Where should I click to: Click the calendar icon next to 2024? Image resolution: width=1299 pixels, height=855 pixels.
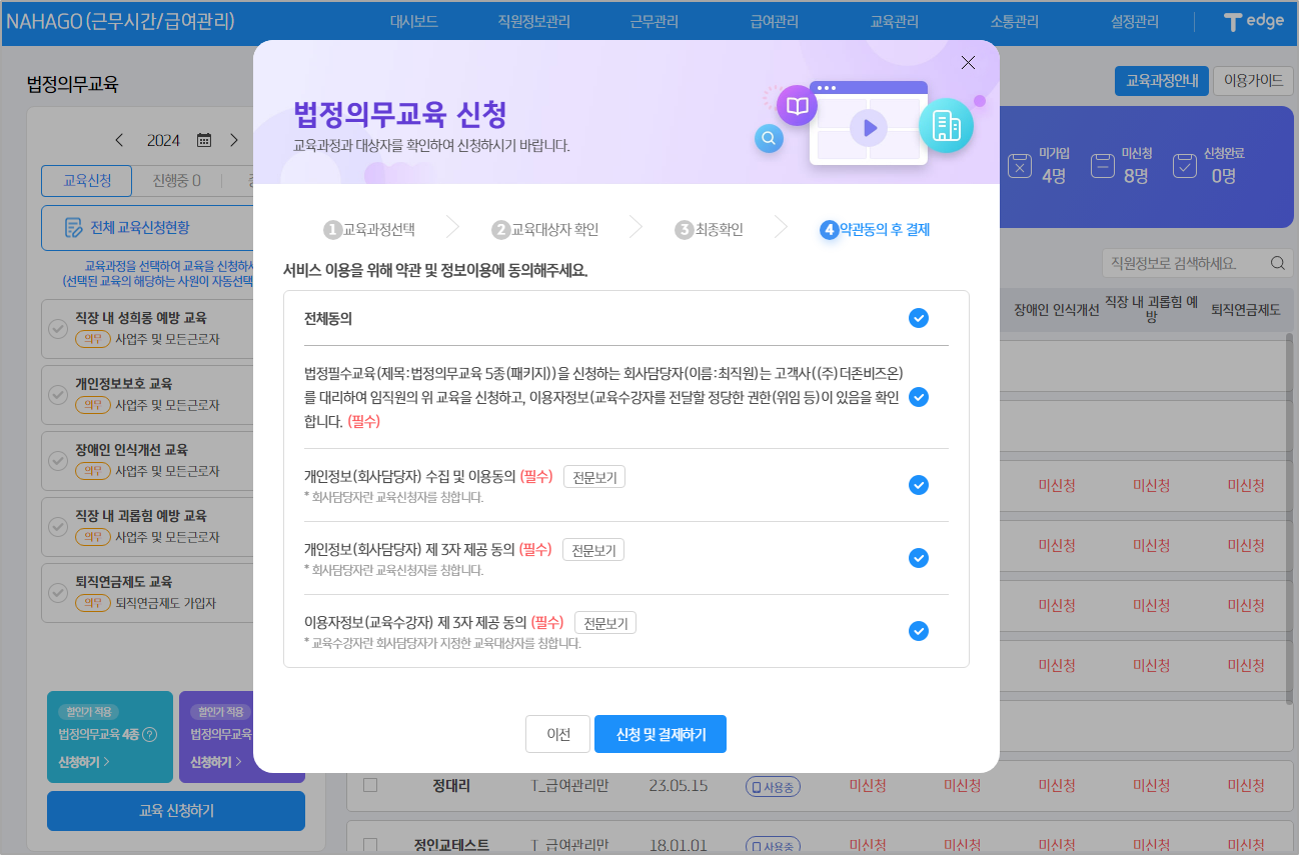pos(204,140)
